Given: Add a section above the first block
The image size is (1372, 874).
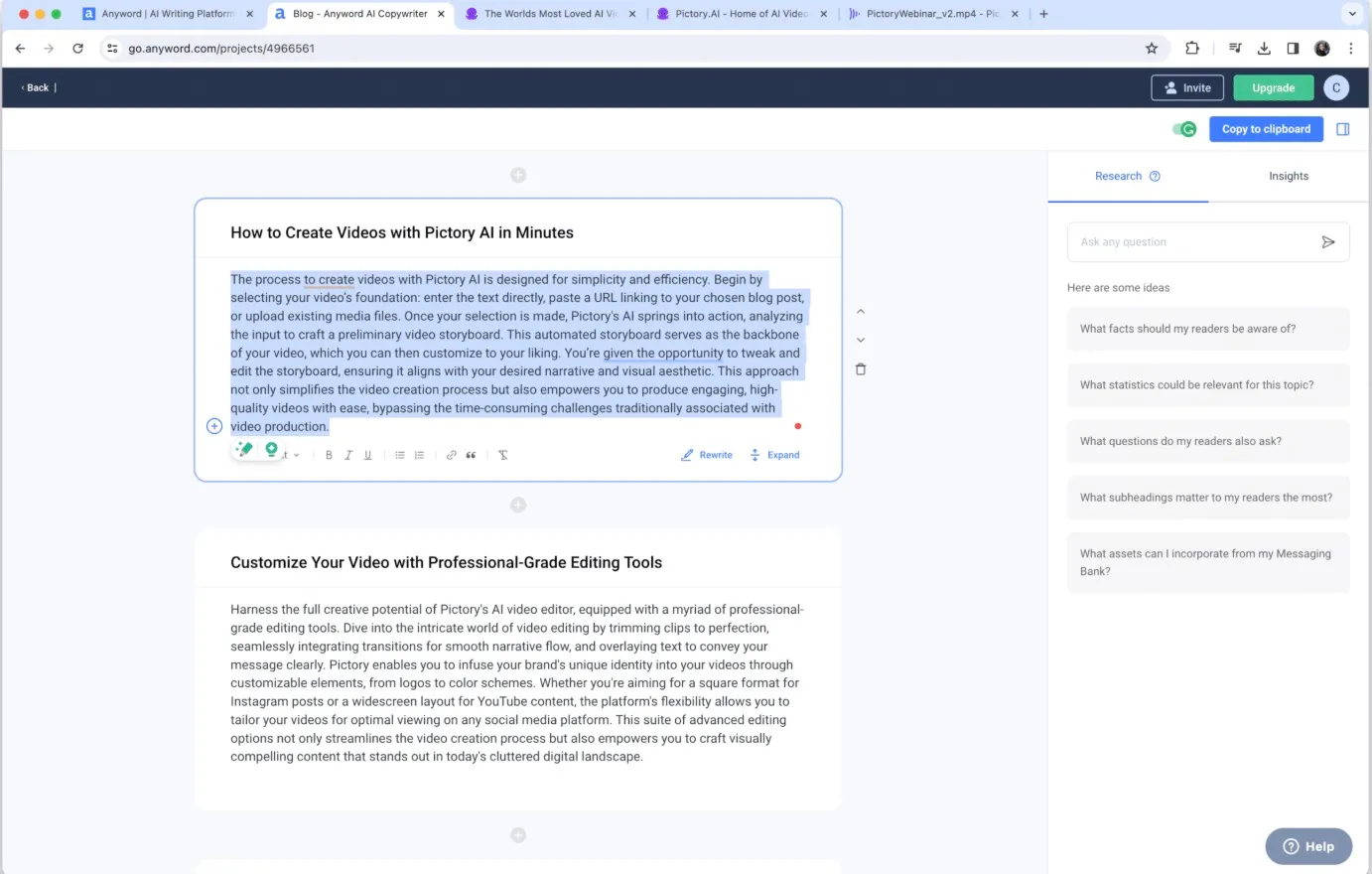Looking at the screenshot, I should [518, 175].
